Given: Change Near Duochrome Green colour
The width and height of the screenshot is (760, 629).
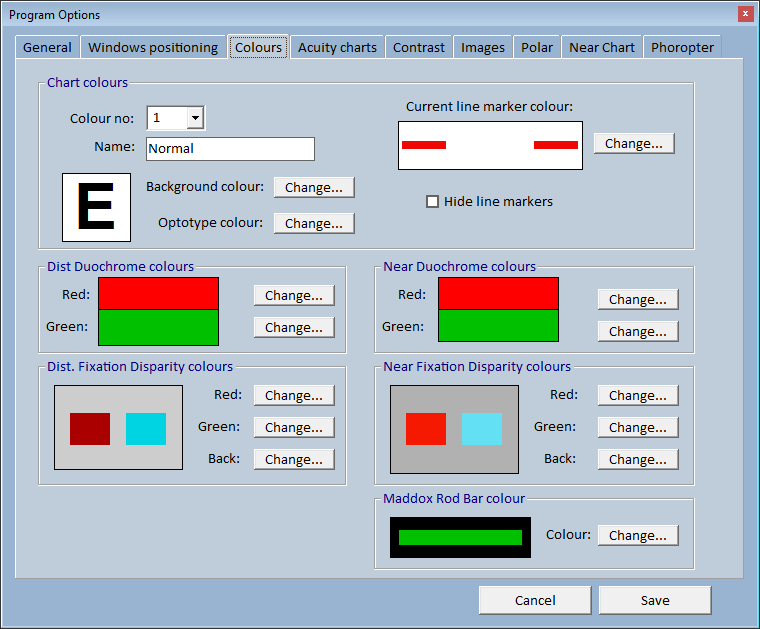Looking at the screenshot, I should [638, 331].
